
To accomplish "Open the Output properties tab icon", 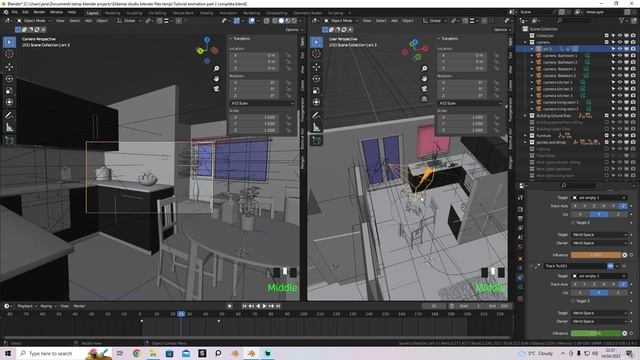I will point(520,219).
